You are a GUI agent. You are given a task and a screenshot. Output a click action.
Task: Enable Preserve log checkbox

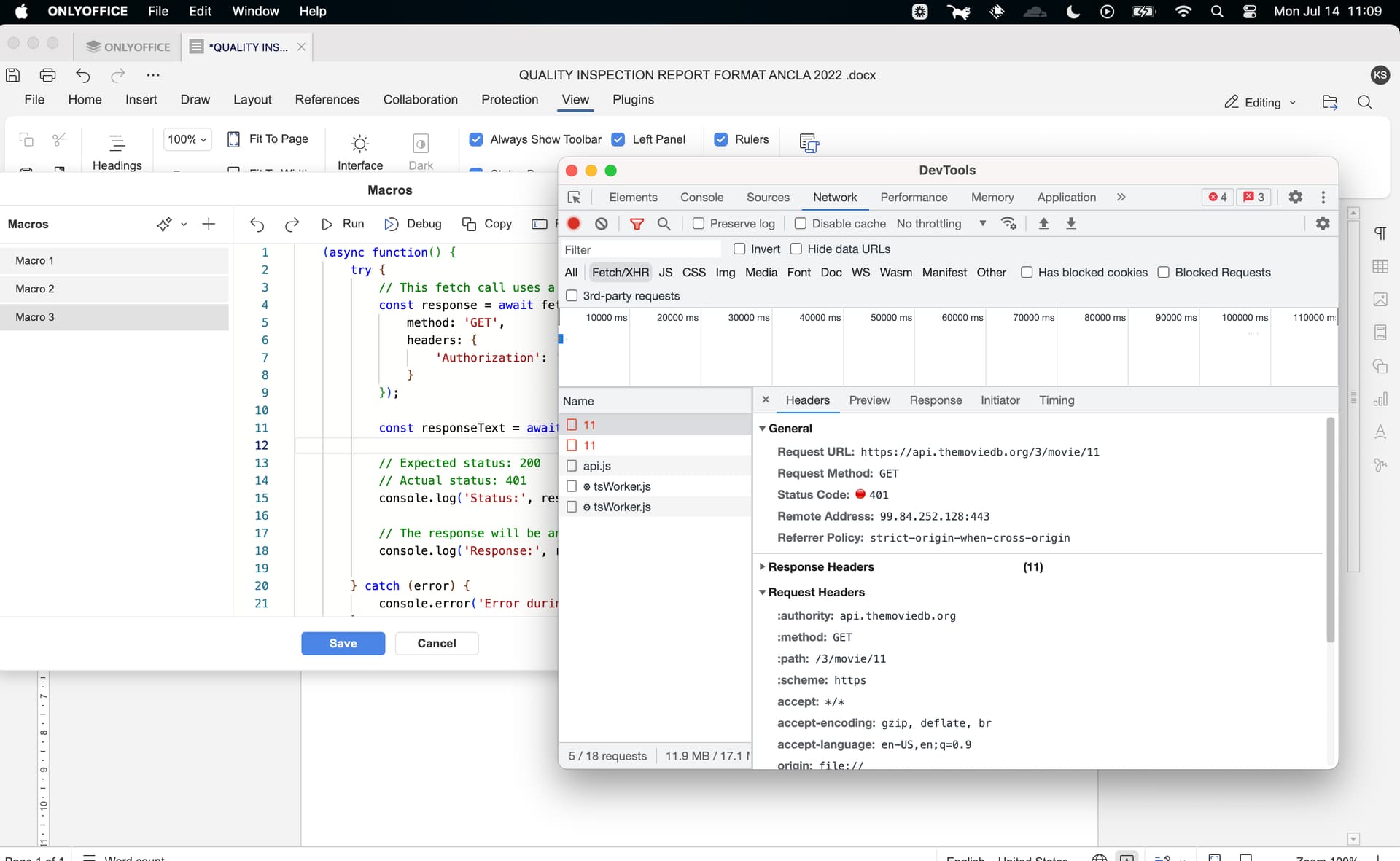(699, 224)
